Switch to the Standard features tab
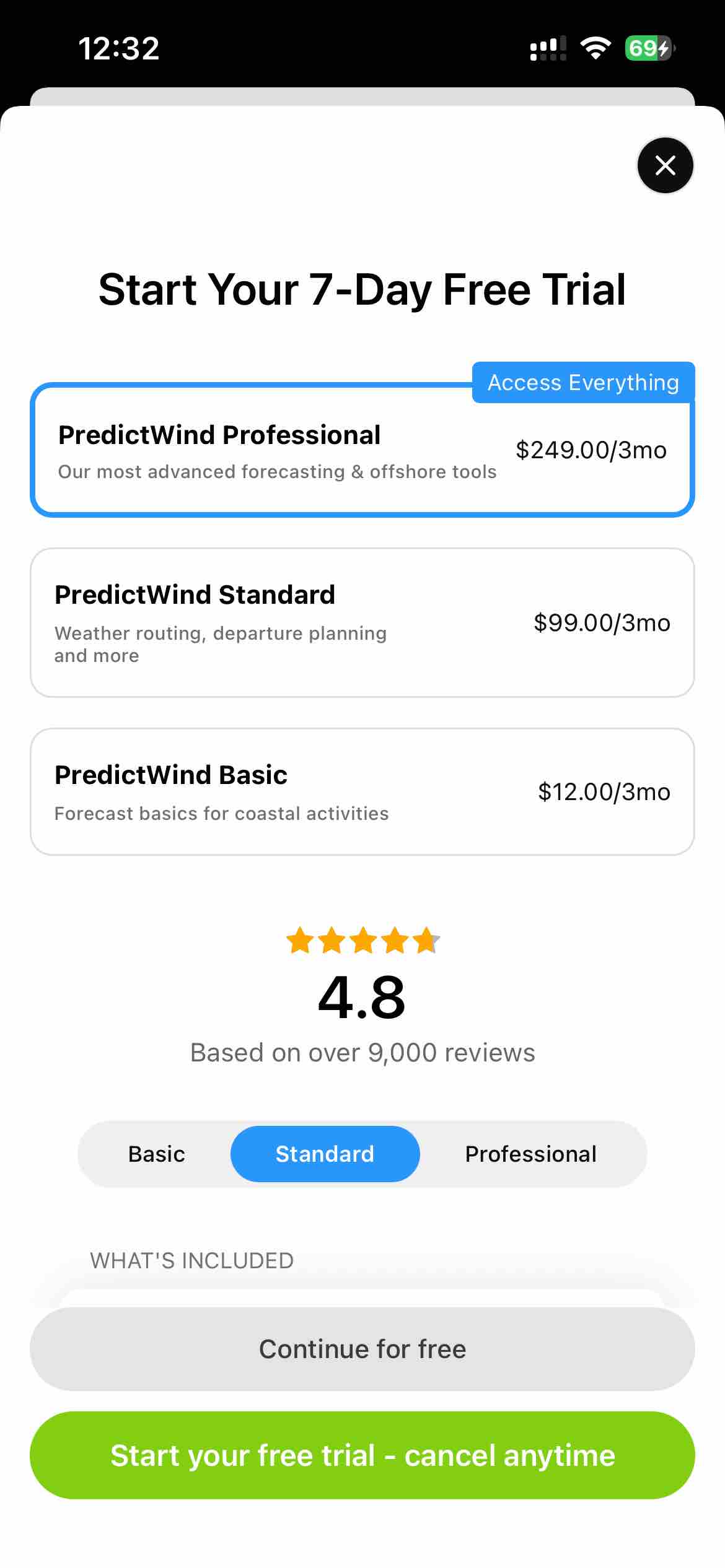Screen dimensions: 725x1568 pos(325,1154)
